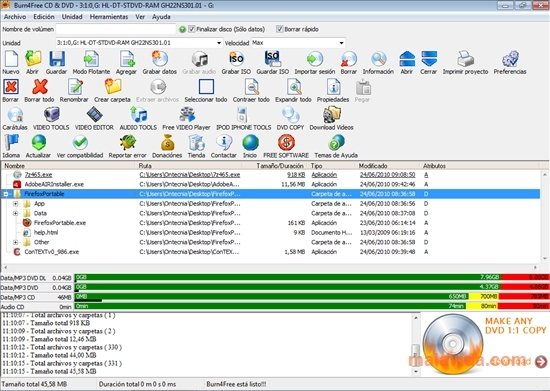Screen dimensions: 550x391
Task: Open the Edición menu
Action: coord(44,17)
